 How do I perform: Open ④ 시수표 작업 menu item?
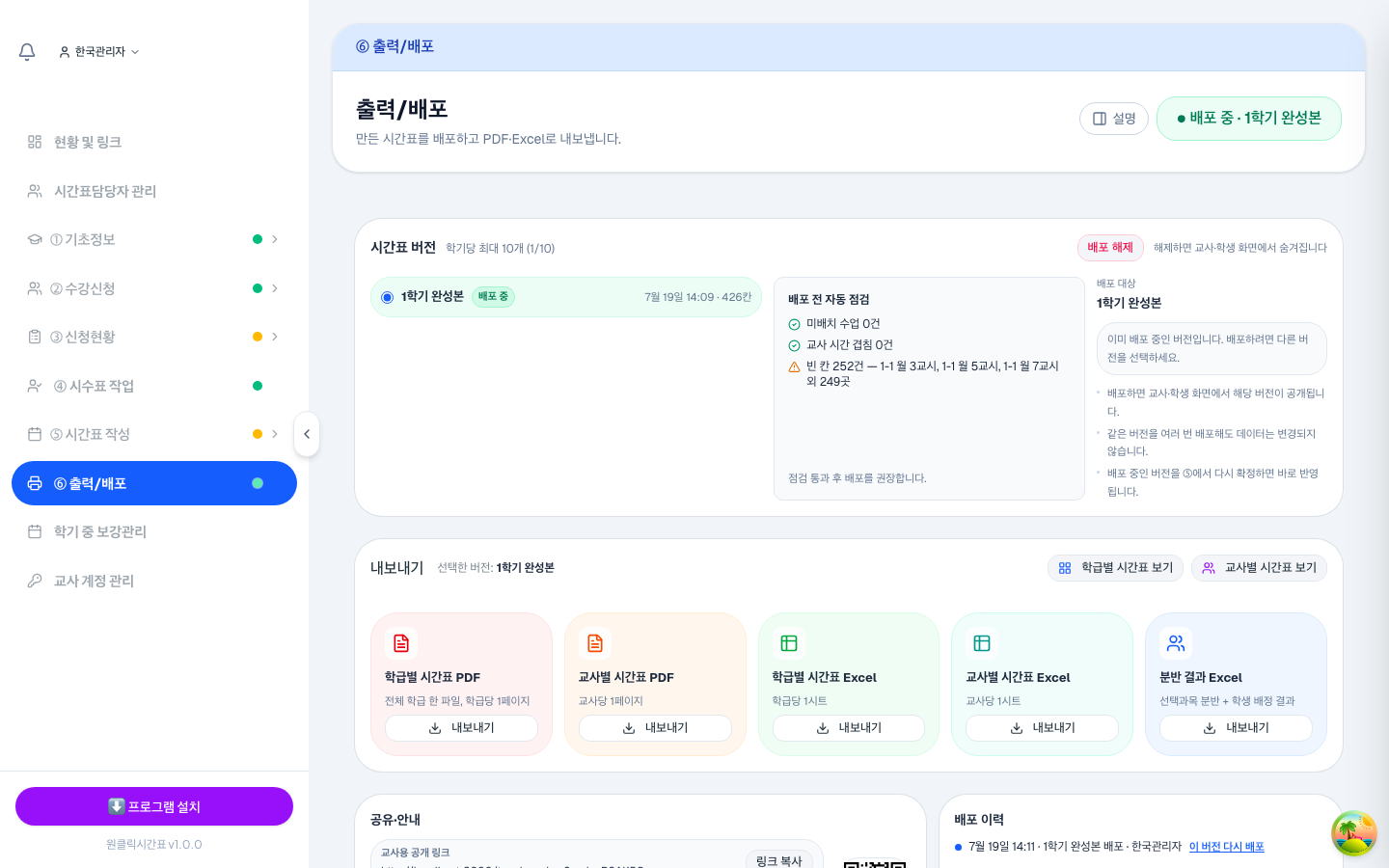click(x=154, y=386)
